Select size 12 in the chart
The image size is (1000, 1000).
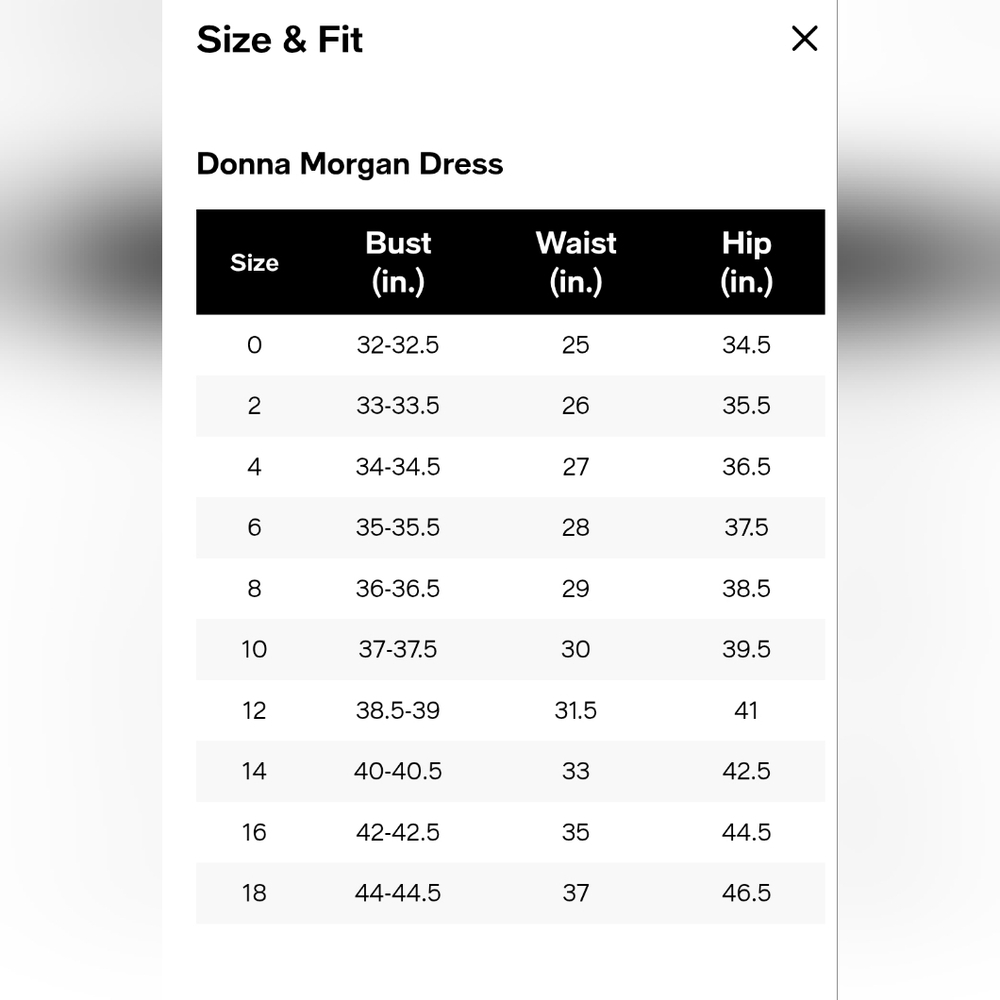coord(254,711)
